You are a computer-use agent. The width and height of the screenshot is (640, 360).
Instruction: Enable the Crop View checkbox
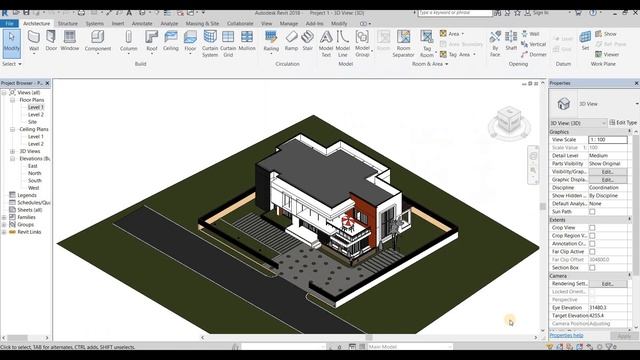592,228
